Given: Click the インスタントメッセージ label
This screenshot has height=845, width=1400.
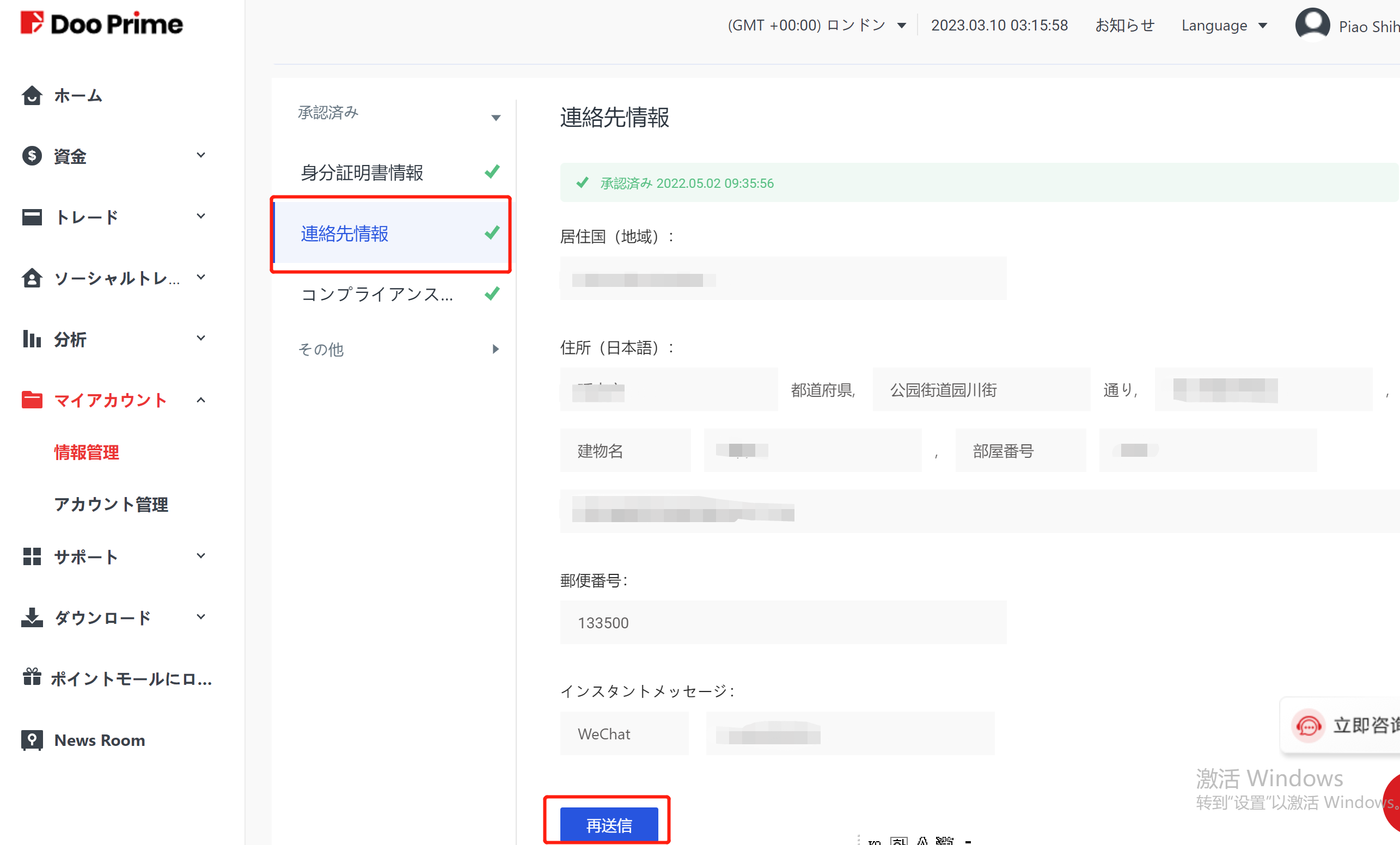Looking at the screenshot, I should [647, 691].
